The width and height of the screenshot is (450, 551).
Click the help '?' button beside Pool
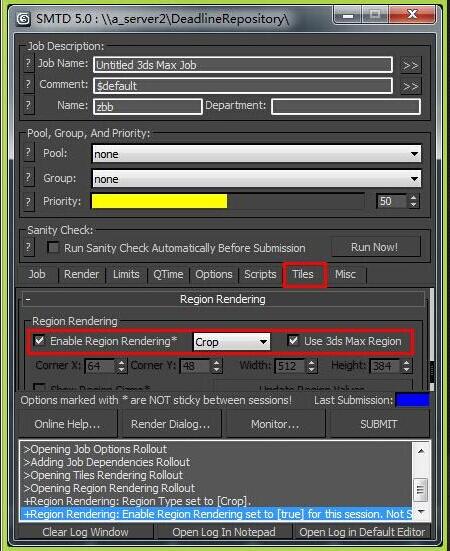point(28,153)
